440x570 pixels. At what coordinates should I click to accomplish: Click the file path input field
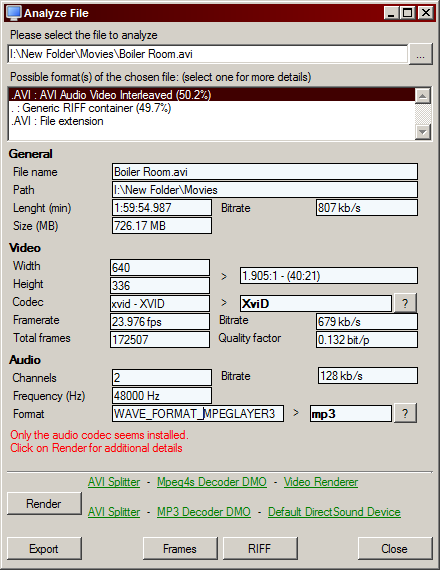coord(208,54)
